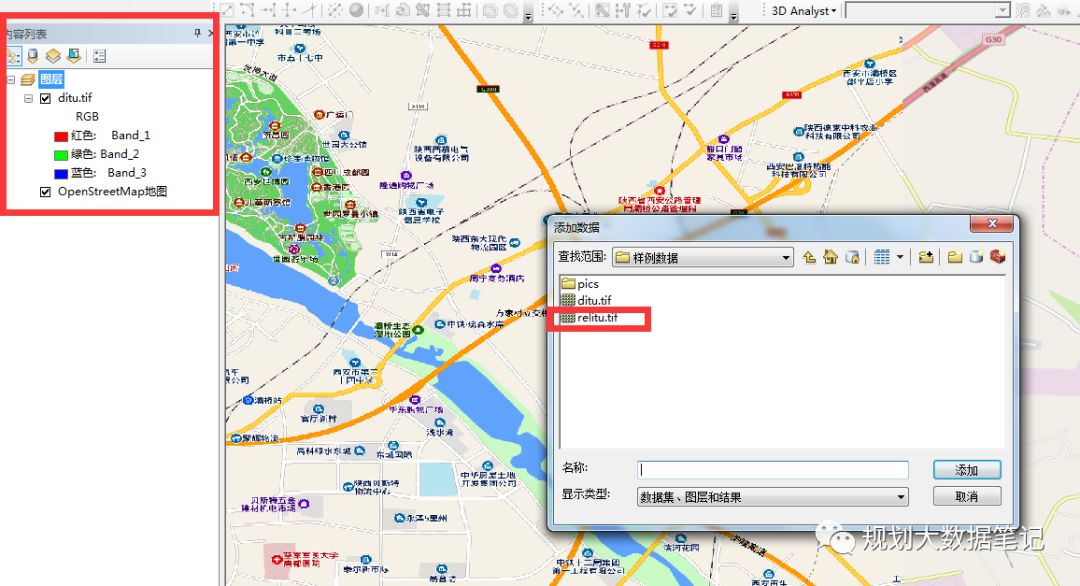Go to default geodatabase in Add Data dialog
Image resolution: width=1080 pixels, height=586 pixels.
(852, 257)
